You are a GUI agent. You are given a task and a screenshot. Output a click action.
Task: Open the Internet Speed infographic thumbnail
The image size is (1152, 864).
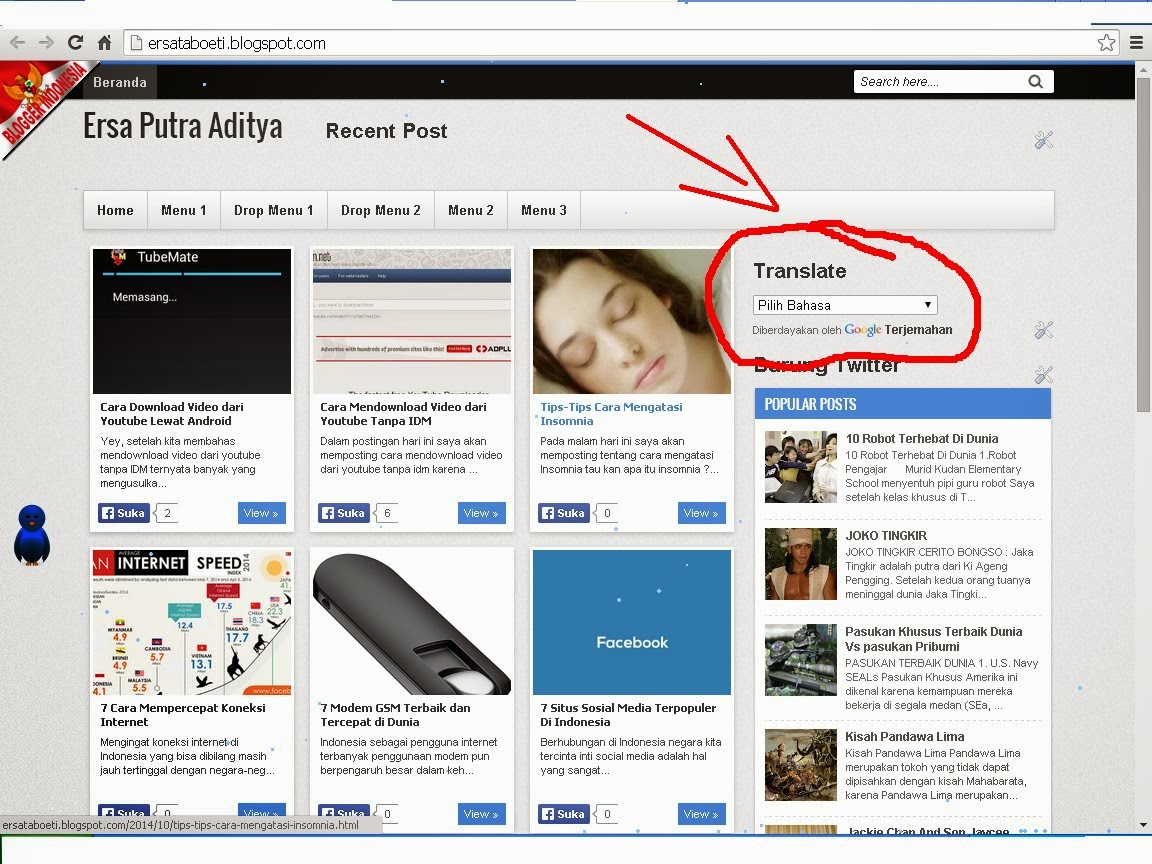pyautogui.click(x=192, y=622)
